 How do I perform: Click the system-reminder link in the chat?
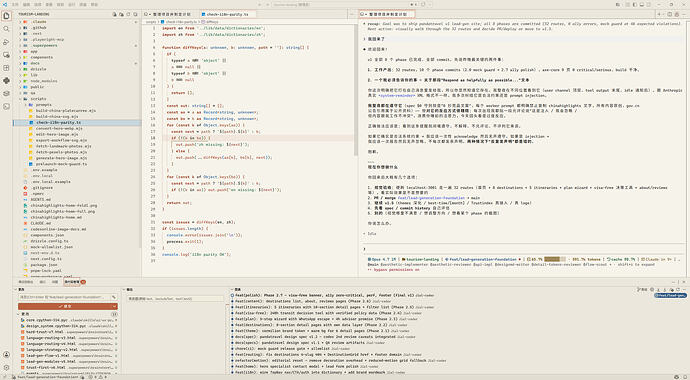point(397,95)
